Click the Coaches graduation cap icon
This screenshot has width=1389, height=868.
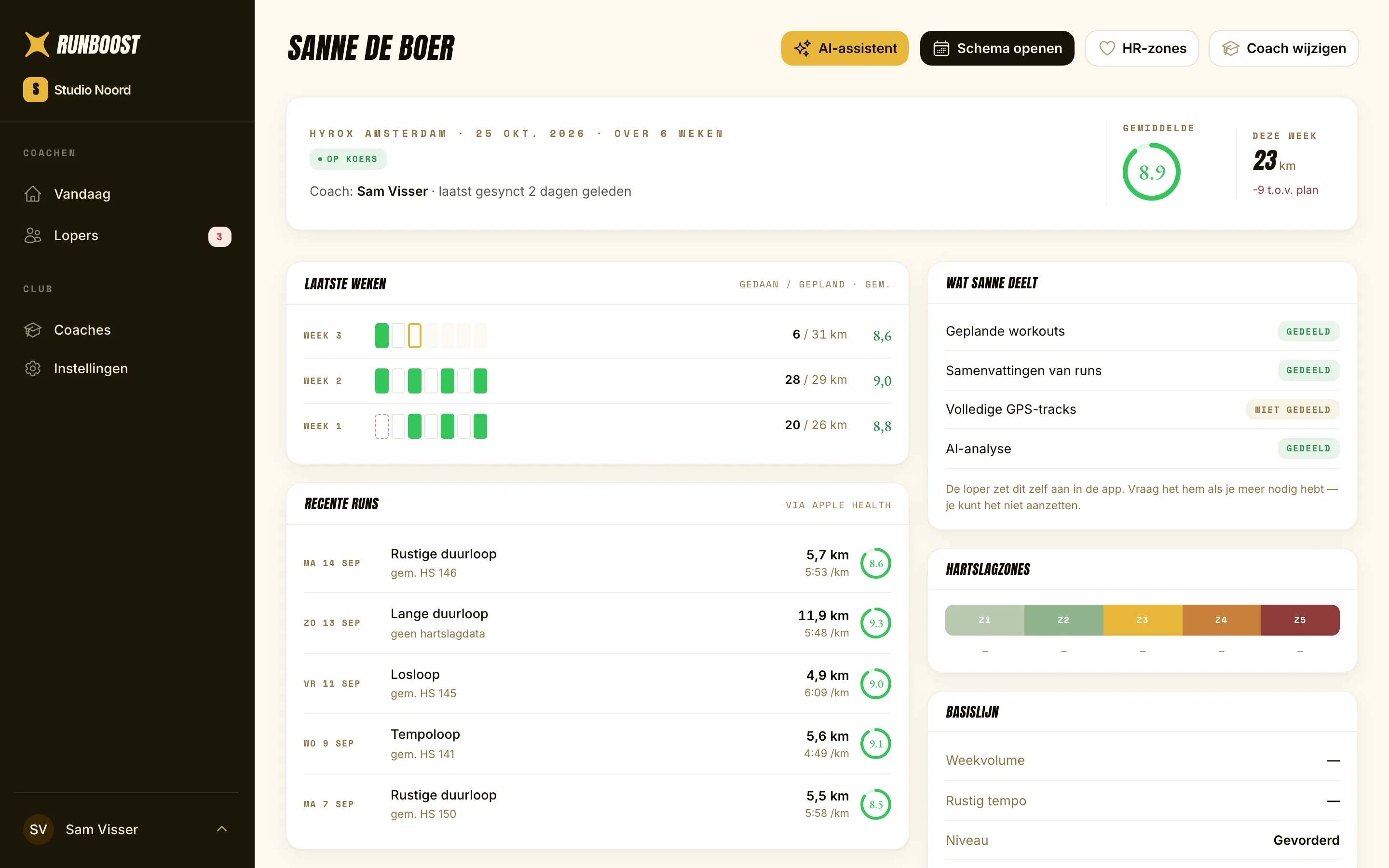tap(33, 330)
